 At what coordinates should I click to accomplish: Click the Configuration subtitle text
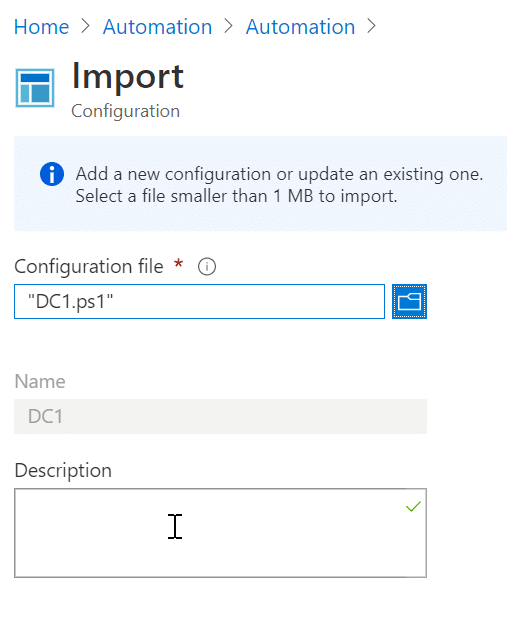click(x=126, y=111)
